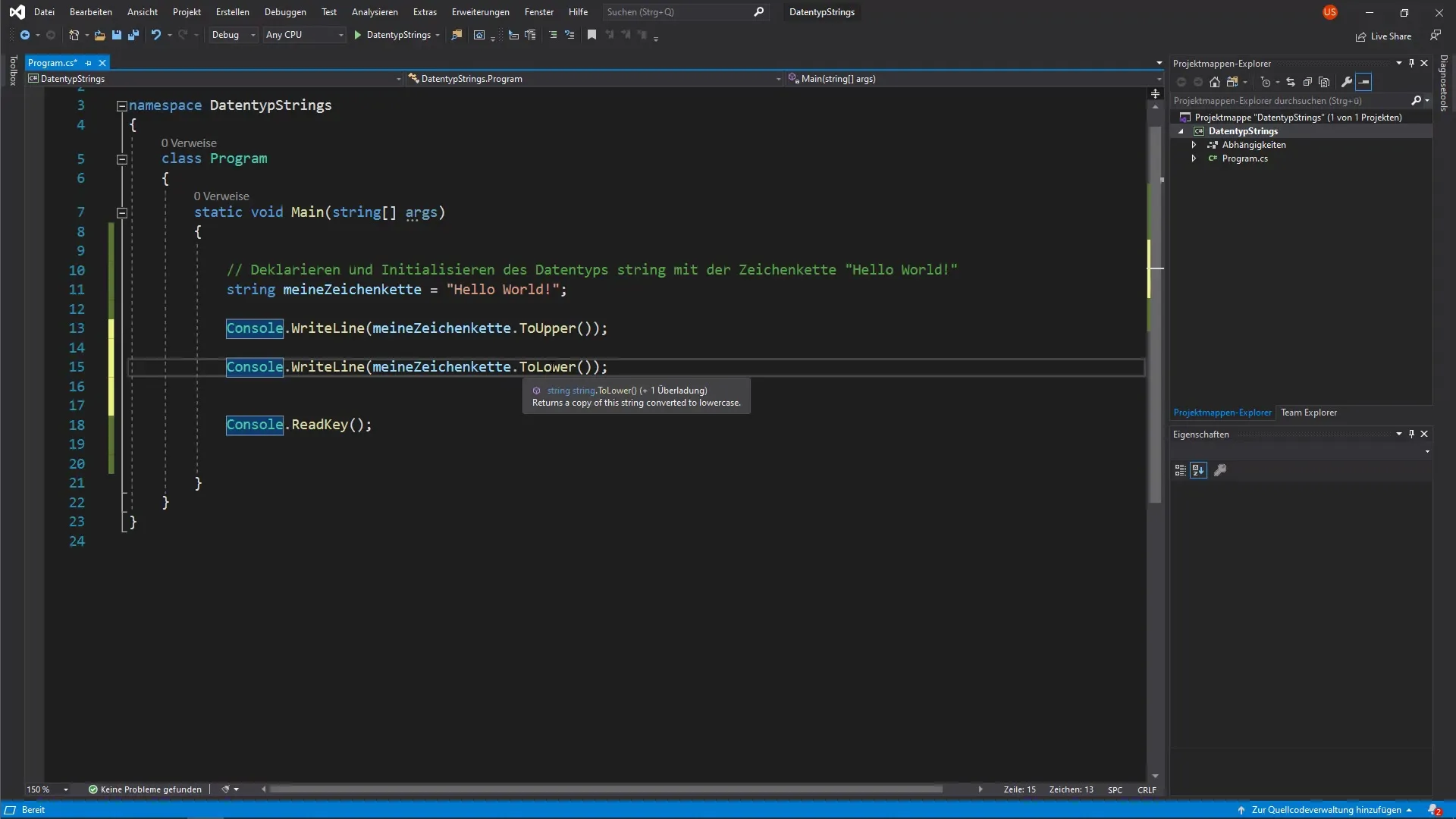Toggle a bookmark with the bookmark icon

point(591,35)
